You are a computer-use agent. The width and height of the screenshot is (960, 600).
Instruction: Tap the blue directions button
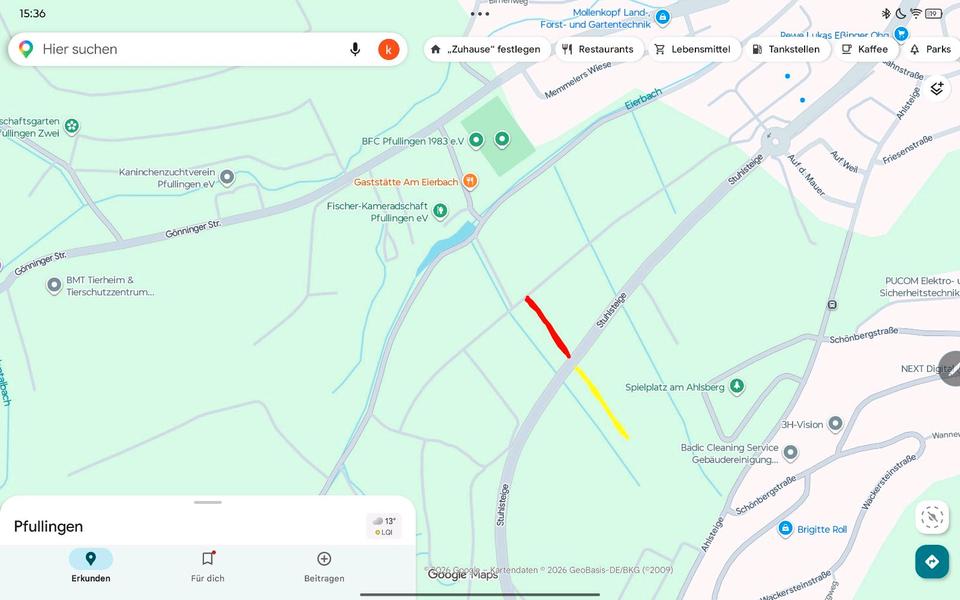point(932,561)
